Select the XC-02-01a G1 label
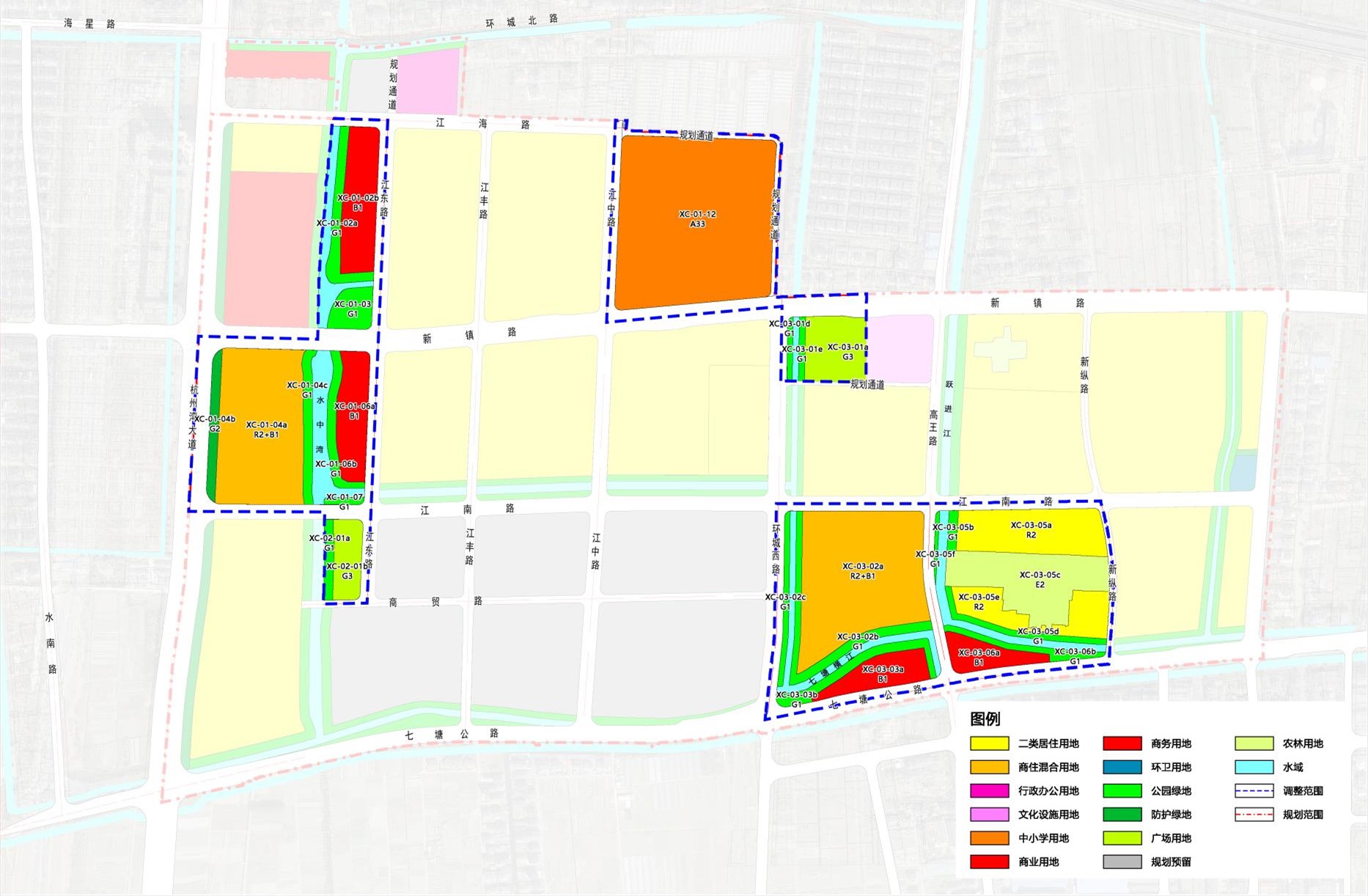Viewport: 1368px width, 896px height. pos(329,543)
